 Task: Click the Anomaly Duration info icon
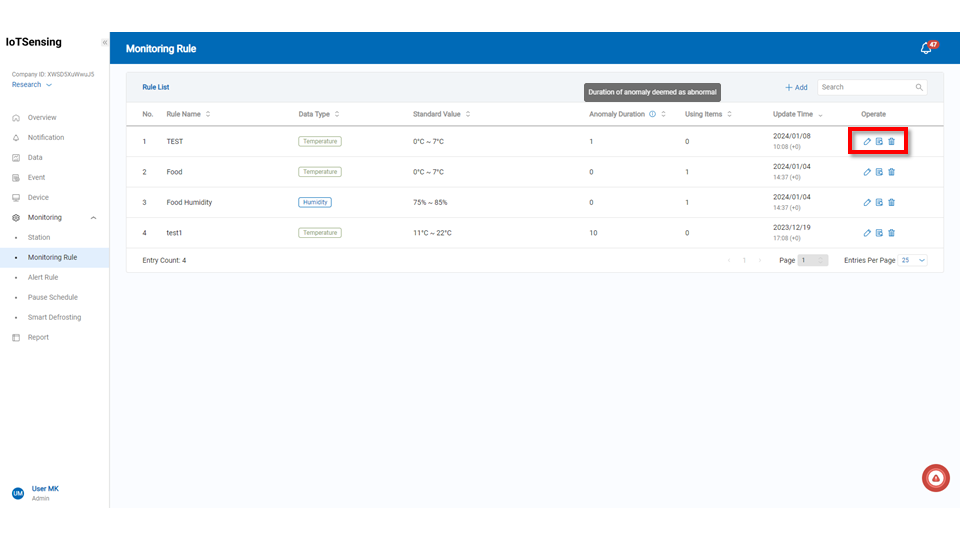click(653, 114)
